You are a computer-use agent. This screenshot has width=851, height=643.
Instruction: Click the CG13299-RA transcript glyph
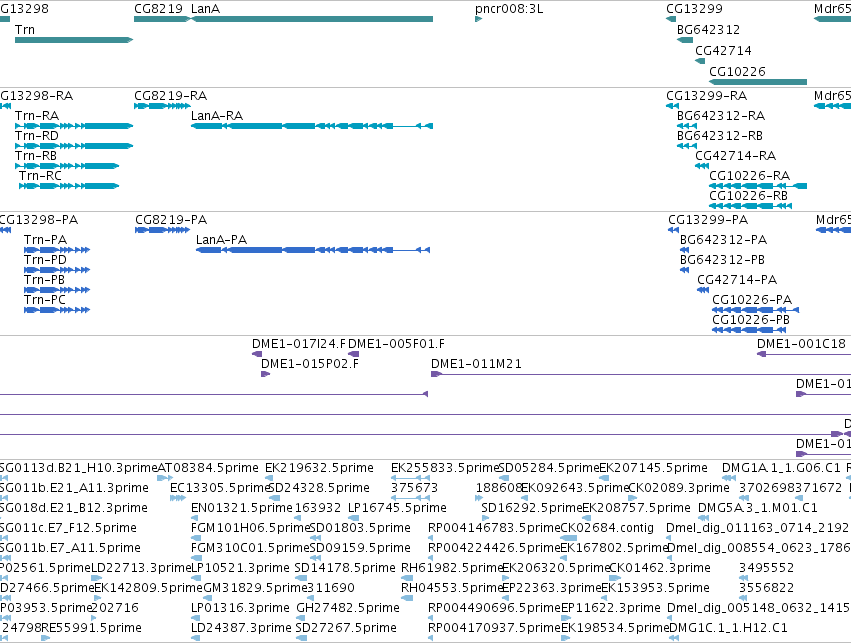coord(672,106)
